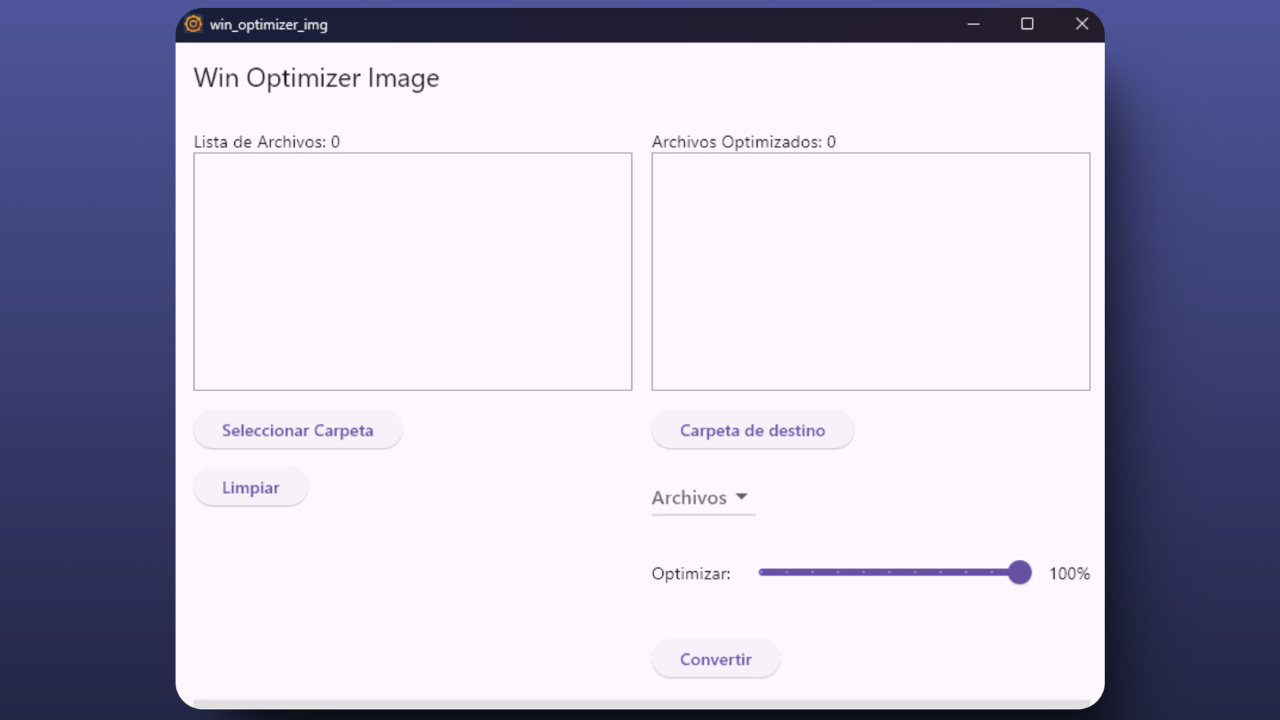The height and width of the screenshot is (720, 1280).
Task: Click the "Archivos Optimizados: 0" label
Action: click(x=744, y=142)
